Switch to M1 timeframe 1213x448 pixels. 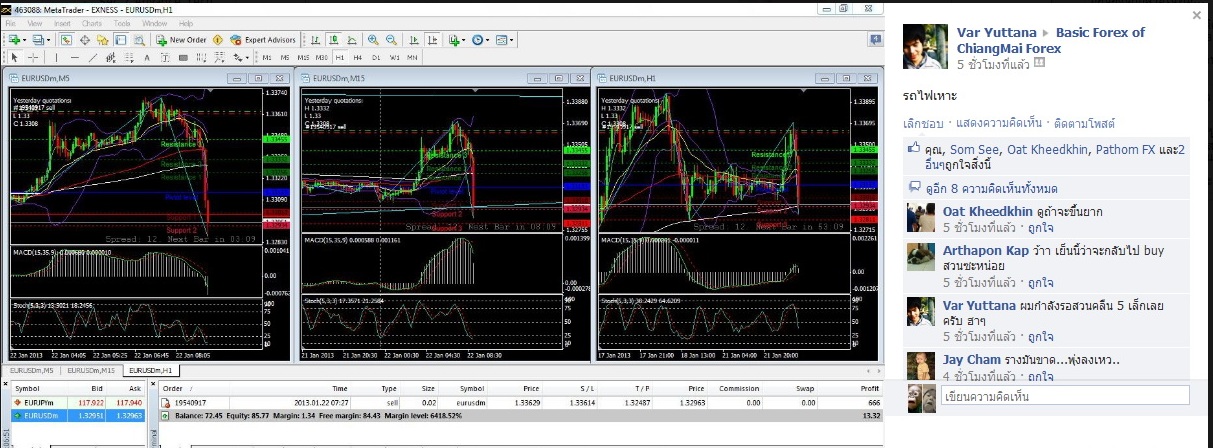[x=267, y=57]
